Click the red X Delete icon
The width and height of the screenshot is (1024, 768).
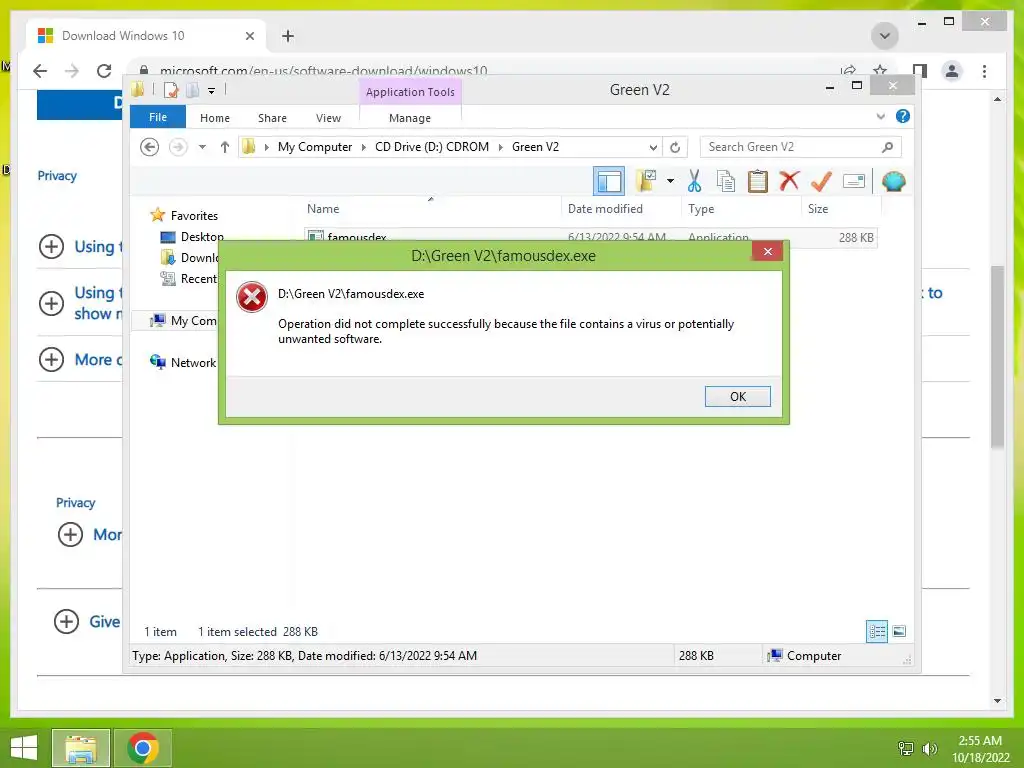coord(789,181)
